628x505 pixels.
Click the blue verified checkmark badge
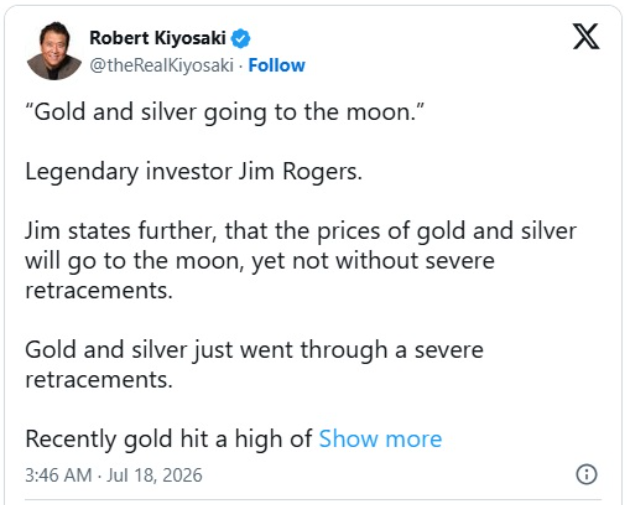click(241, 39)
